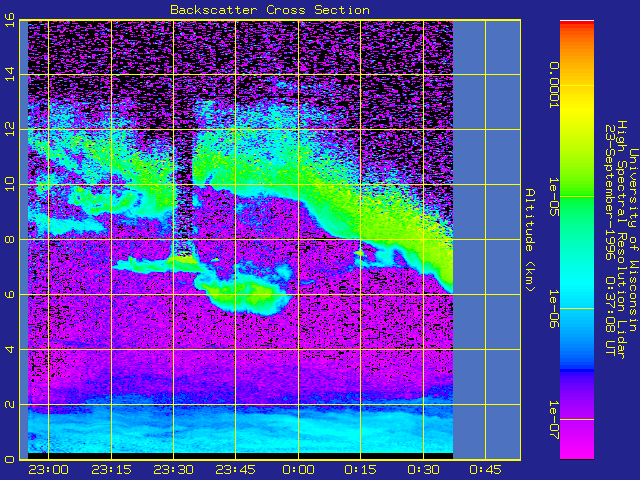Screen dimensions: 640x480
Task: Click the altitude label 2
Action: 10,404
